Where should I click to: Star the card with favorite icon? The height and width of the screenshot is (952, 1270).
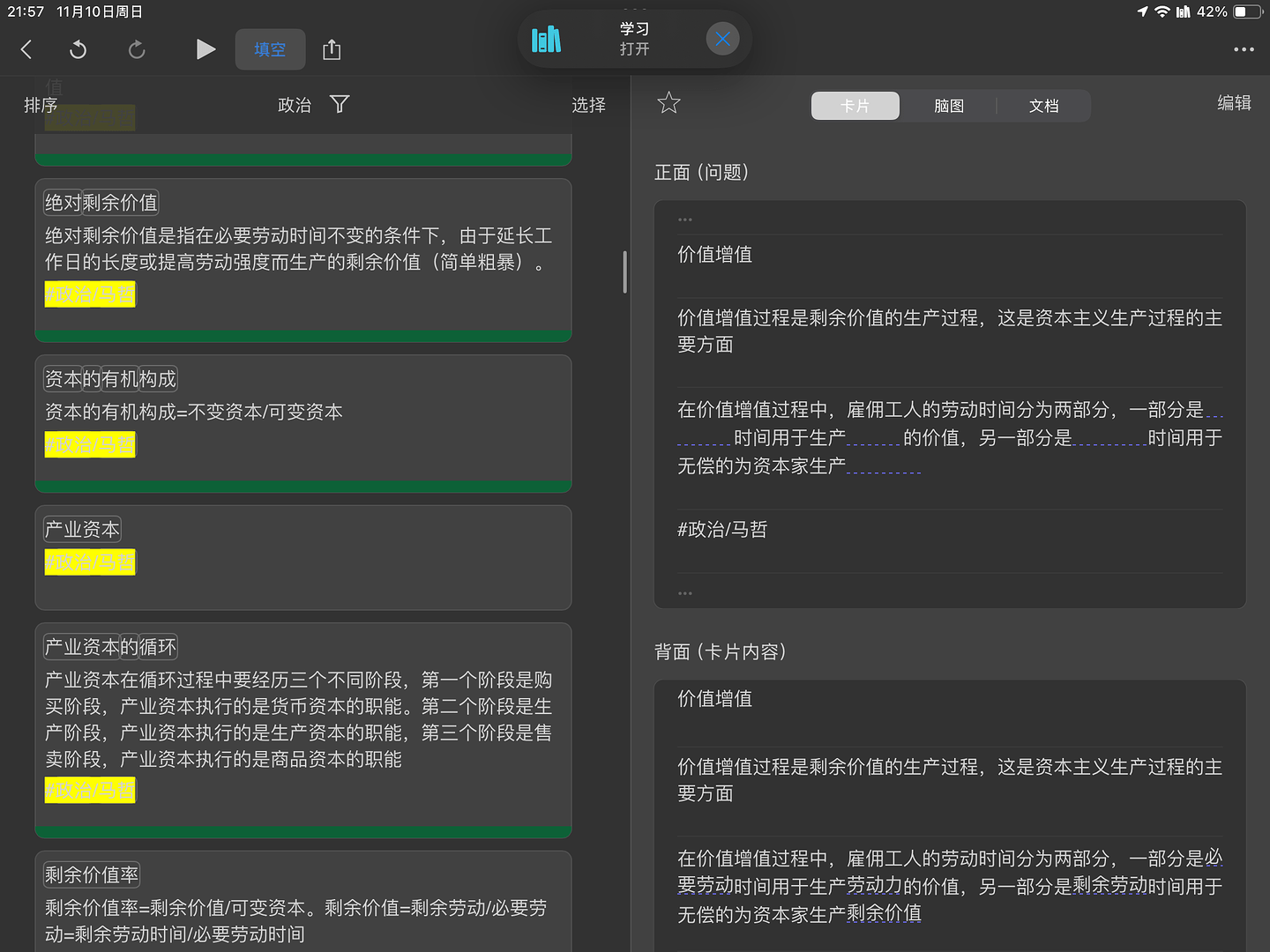[669, 103]
